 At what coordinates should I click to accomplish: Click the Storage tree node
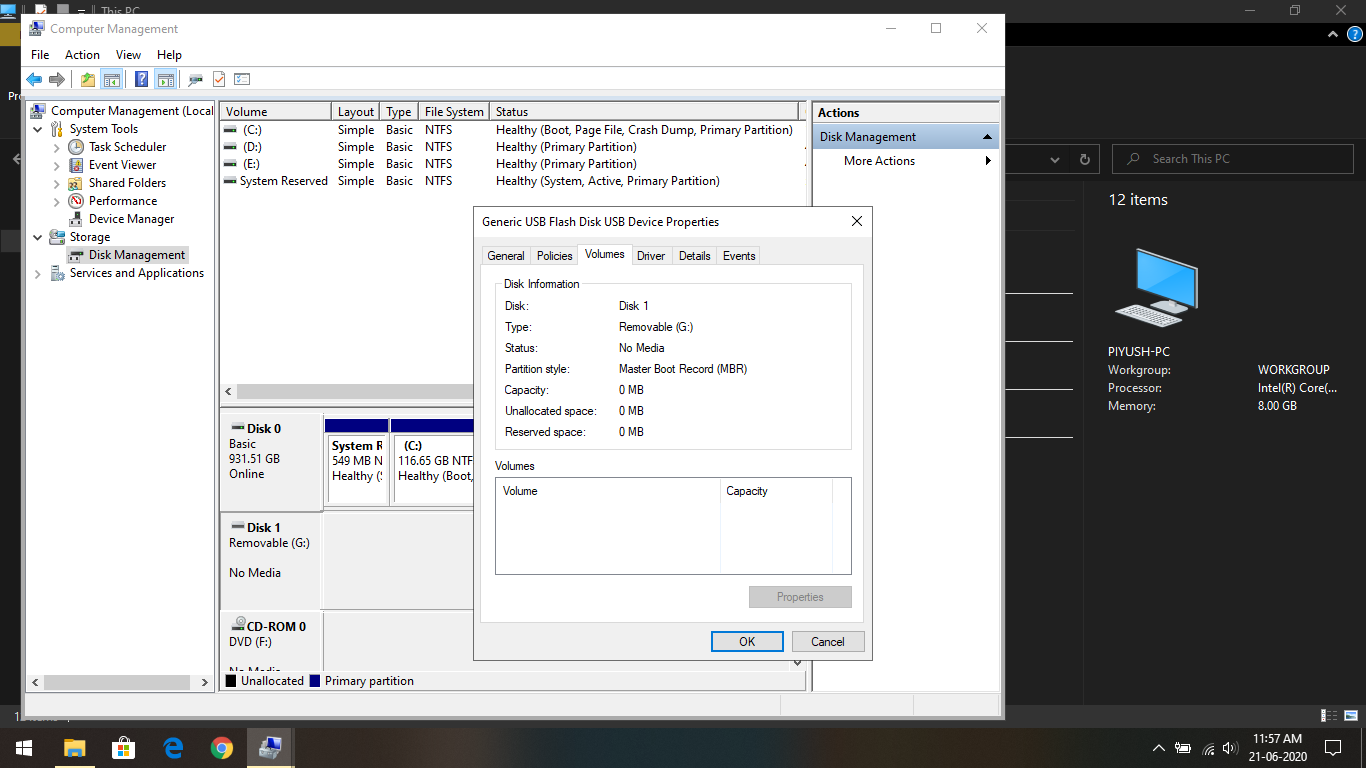tap(89, 237)
